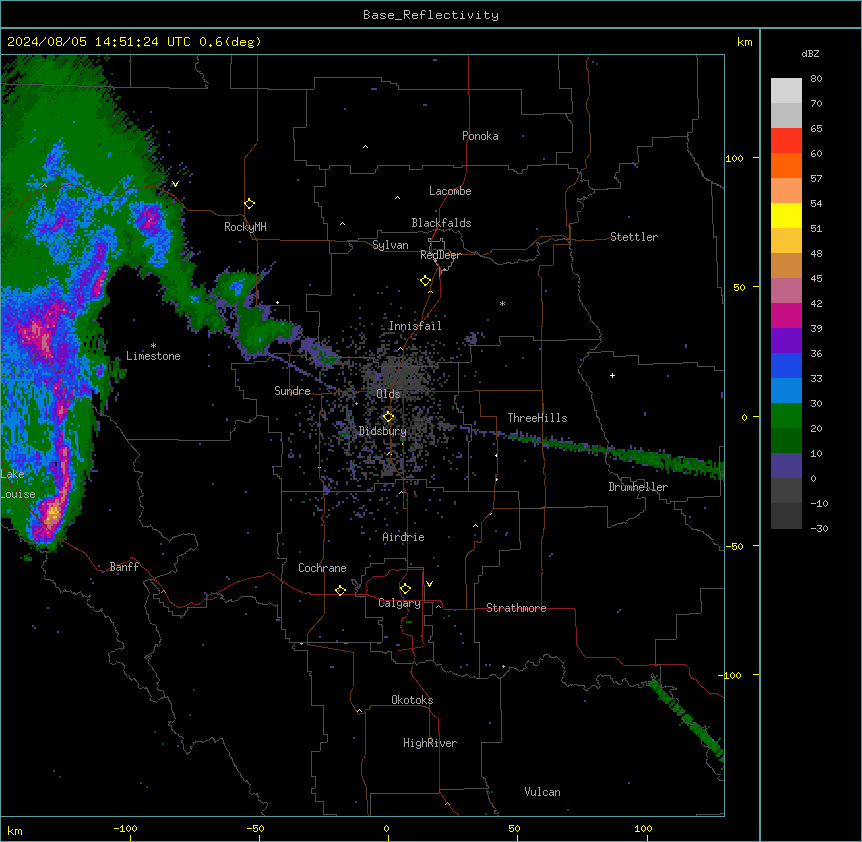Click the white plus marker north of Drumheller

[612, 375]
